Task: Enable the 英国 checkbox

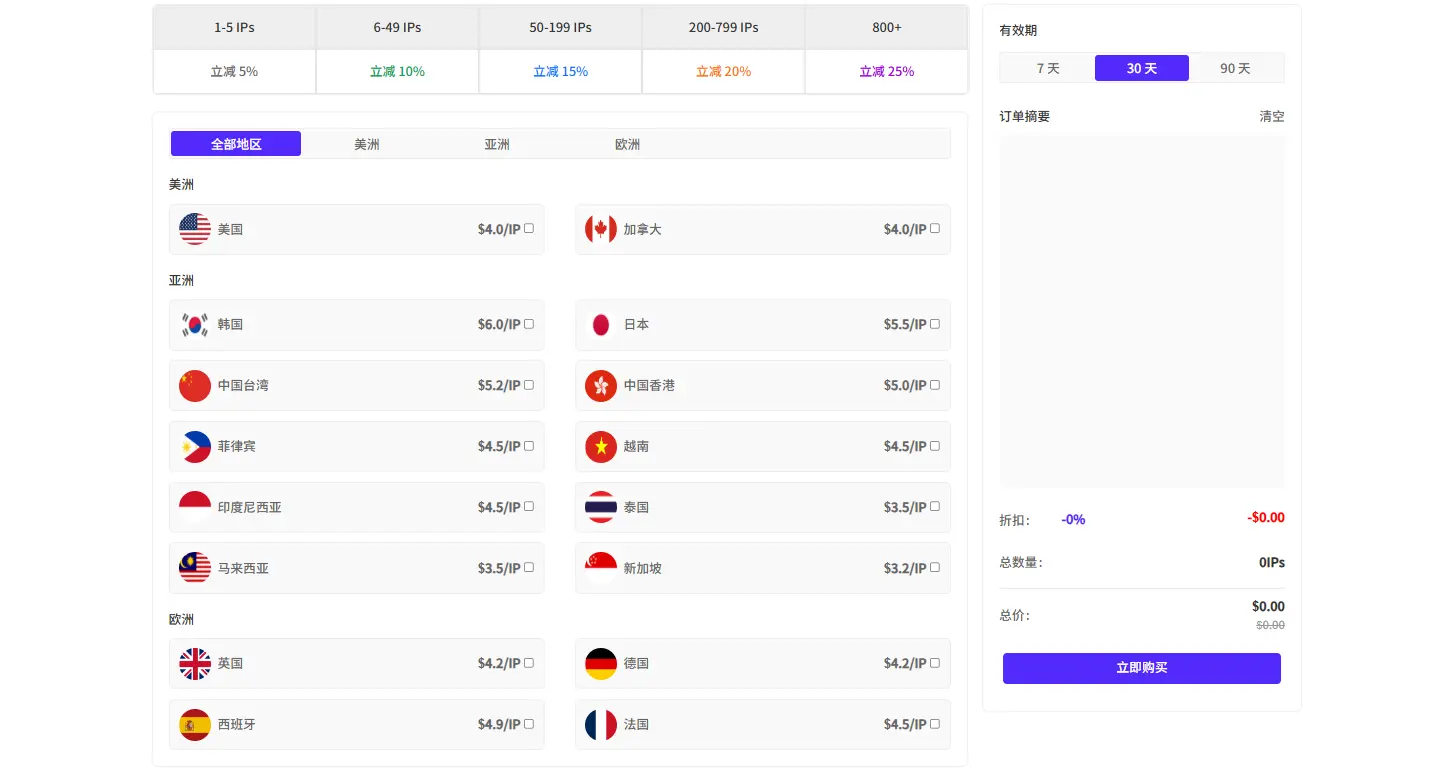Action: point(529,662)
